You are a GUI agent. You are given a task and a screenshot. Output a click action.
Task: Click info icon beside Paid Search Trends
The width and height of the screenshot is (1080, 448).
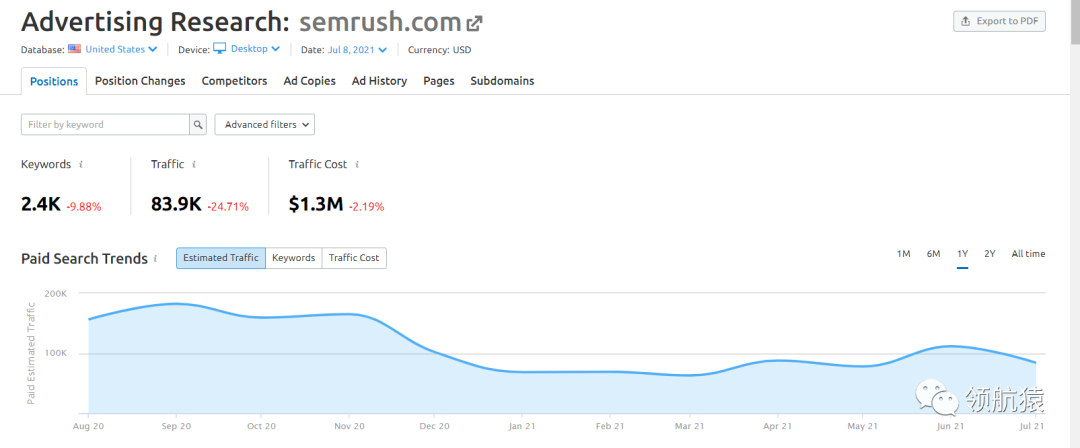156,258
